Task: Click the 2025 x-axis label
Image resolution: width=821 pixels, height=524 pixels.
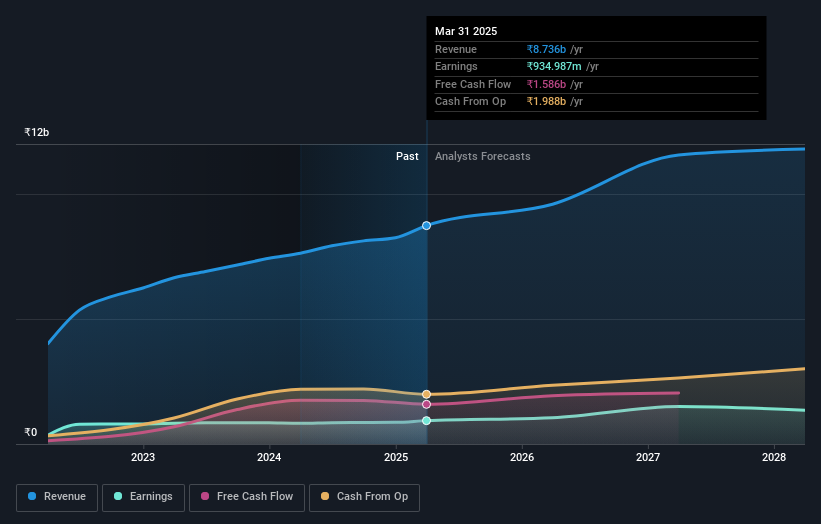Action: (x=396, y=457)
